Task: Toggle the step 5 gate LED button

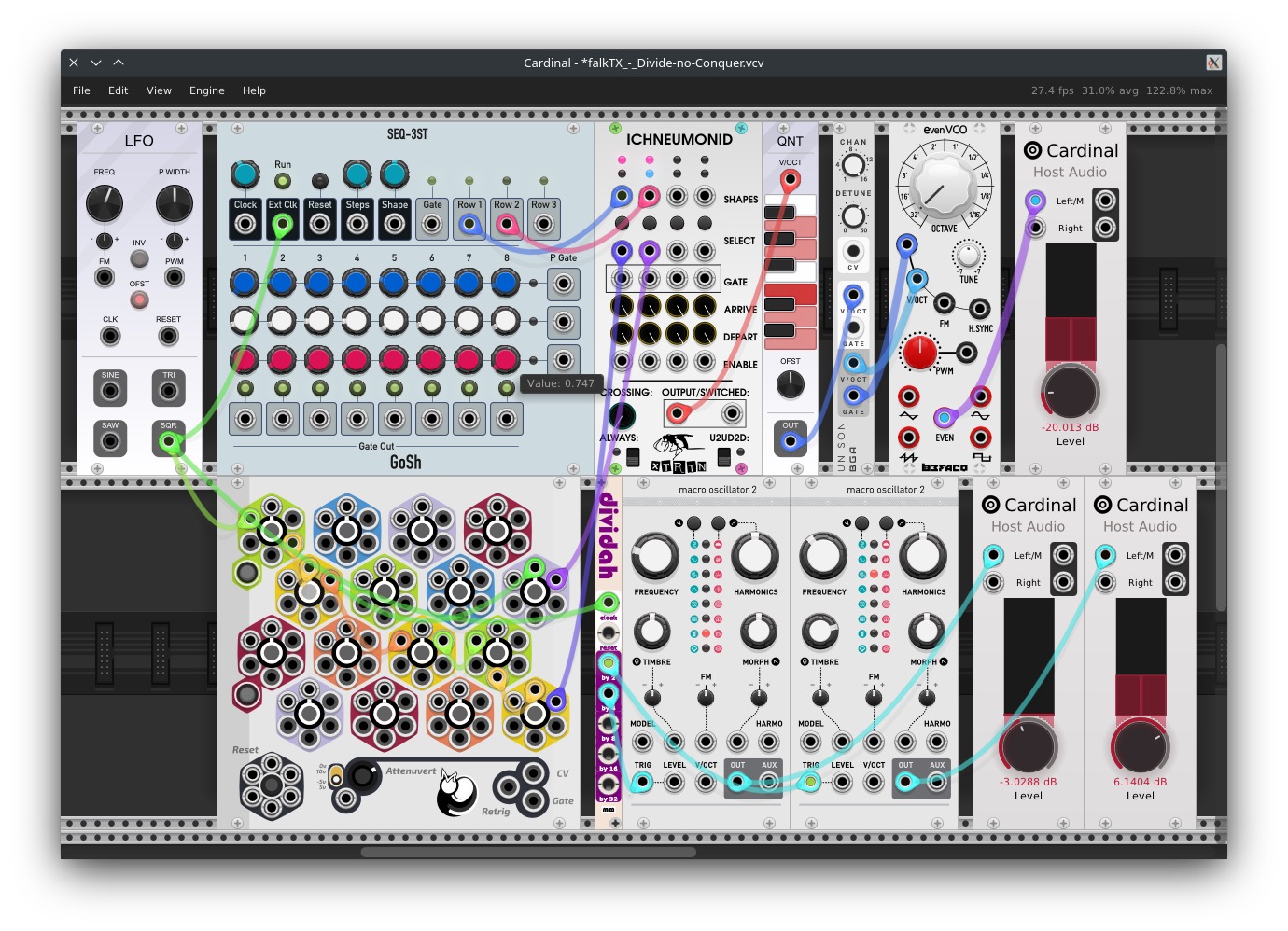Action: pyautogui.click(x=394, y=388)
